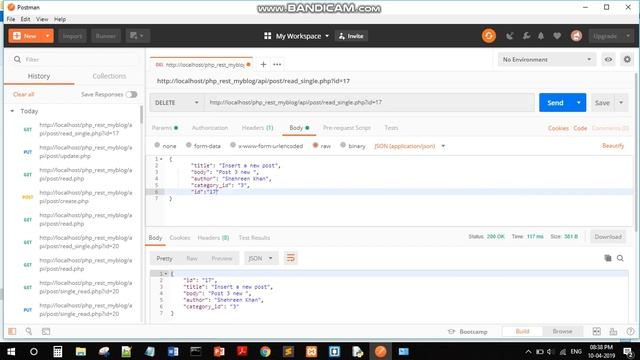Viewport: 640px width, 360px height.
Task: Open the Params request tab
Action: click(x=164, y=128)
